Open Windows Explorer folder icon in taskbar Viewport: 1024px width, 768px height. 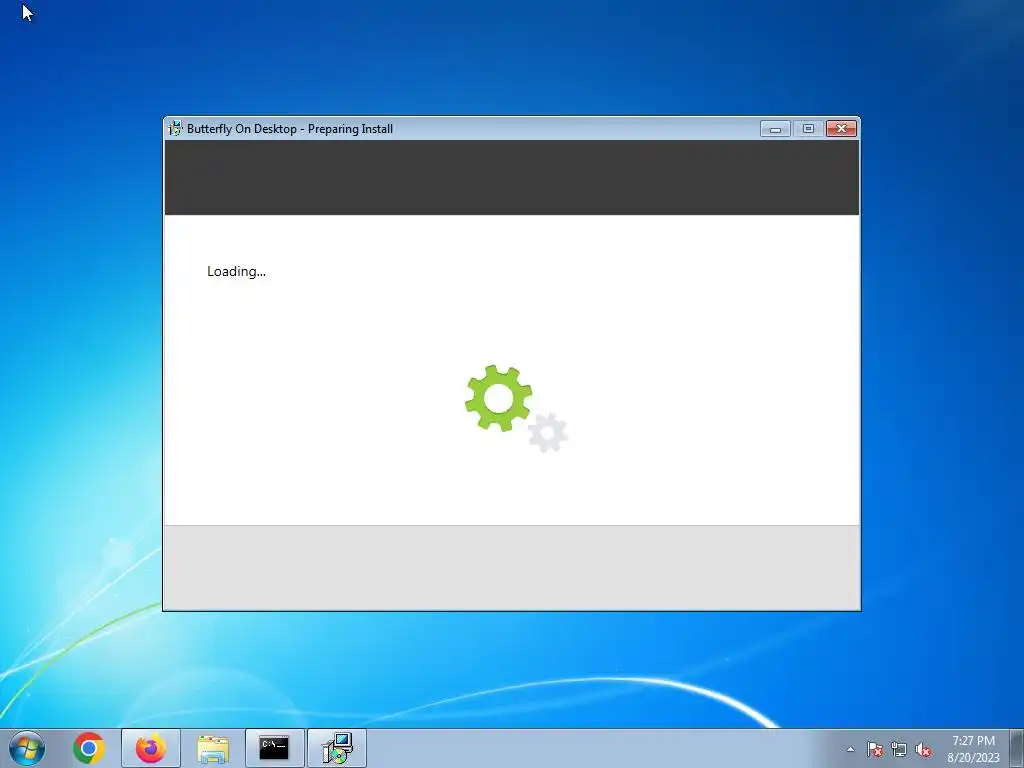click(x=213, y=748)
